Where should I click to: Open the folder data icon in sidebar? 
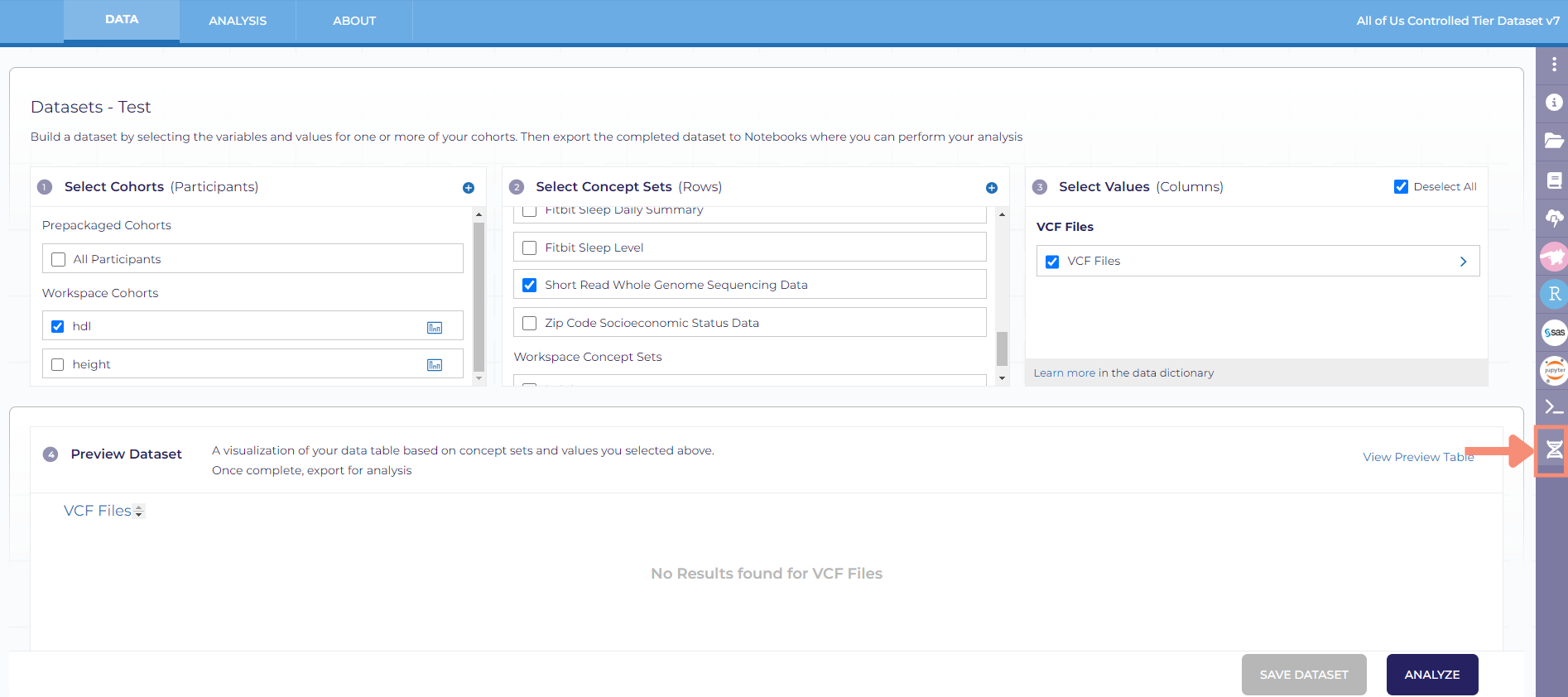click(x=1554, y=141)
